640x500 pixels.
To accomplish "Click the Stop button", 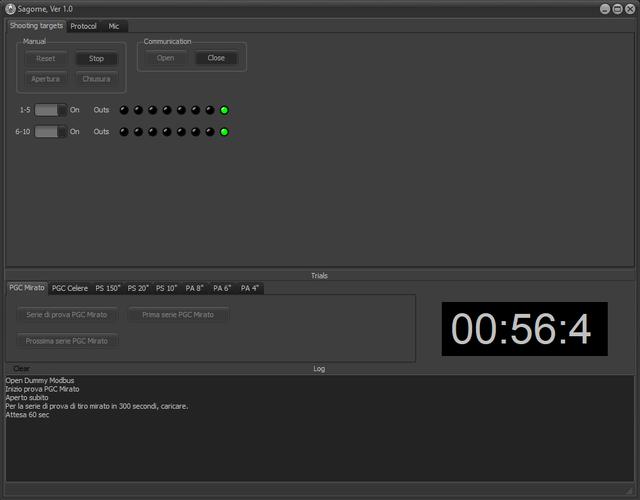I will click(97, 58).
